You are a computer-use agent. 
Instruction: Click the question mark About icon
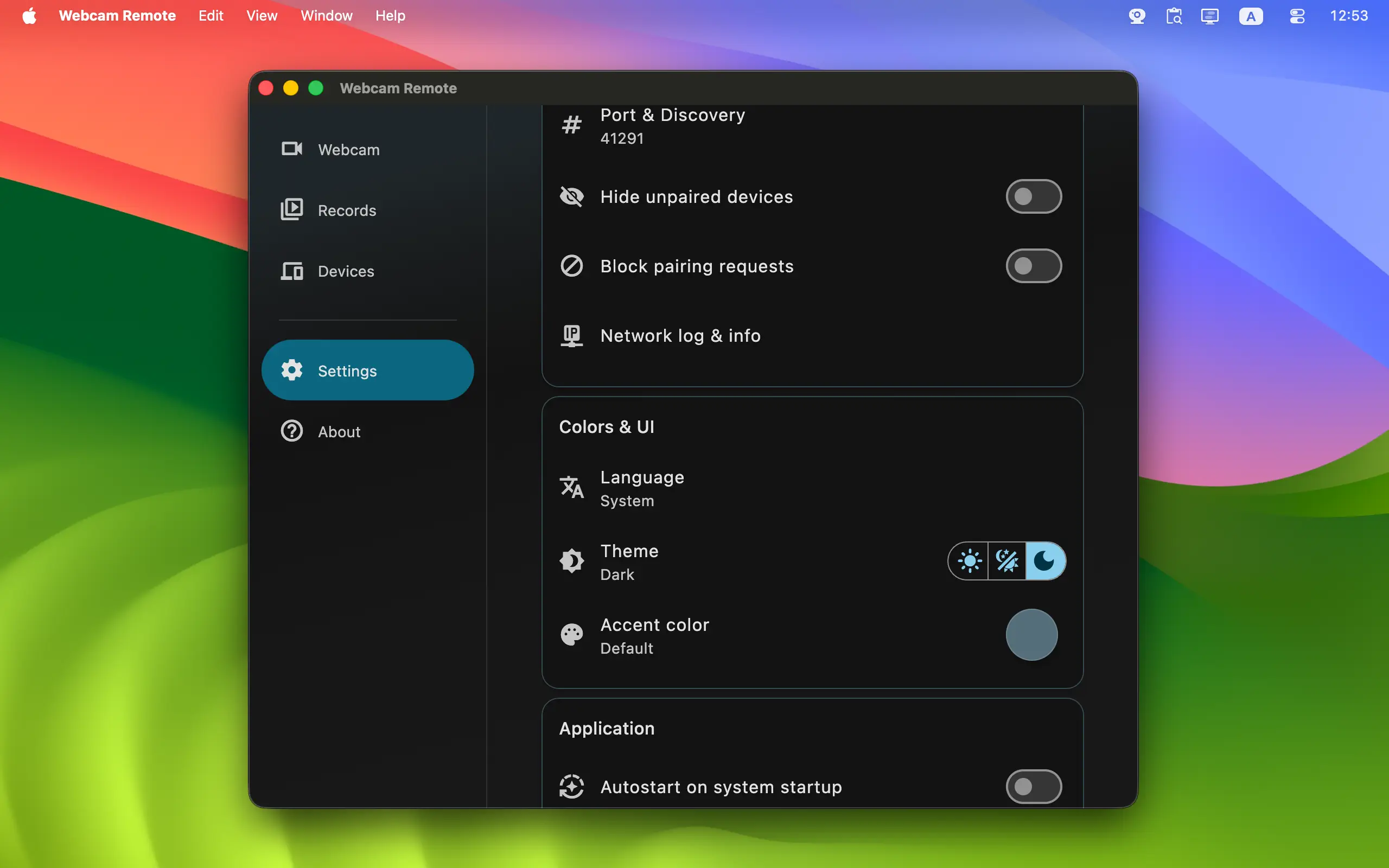pyautogui.click(x=291, y=431)
